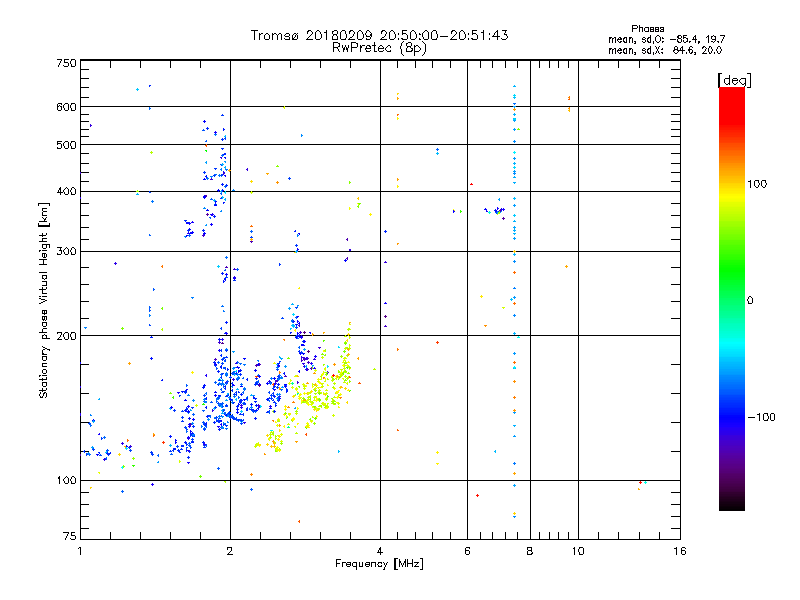
Task: Click the y-axis tick label "100"
Action: coord(66,481)
